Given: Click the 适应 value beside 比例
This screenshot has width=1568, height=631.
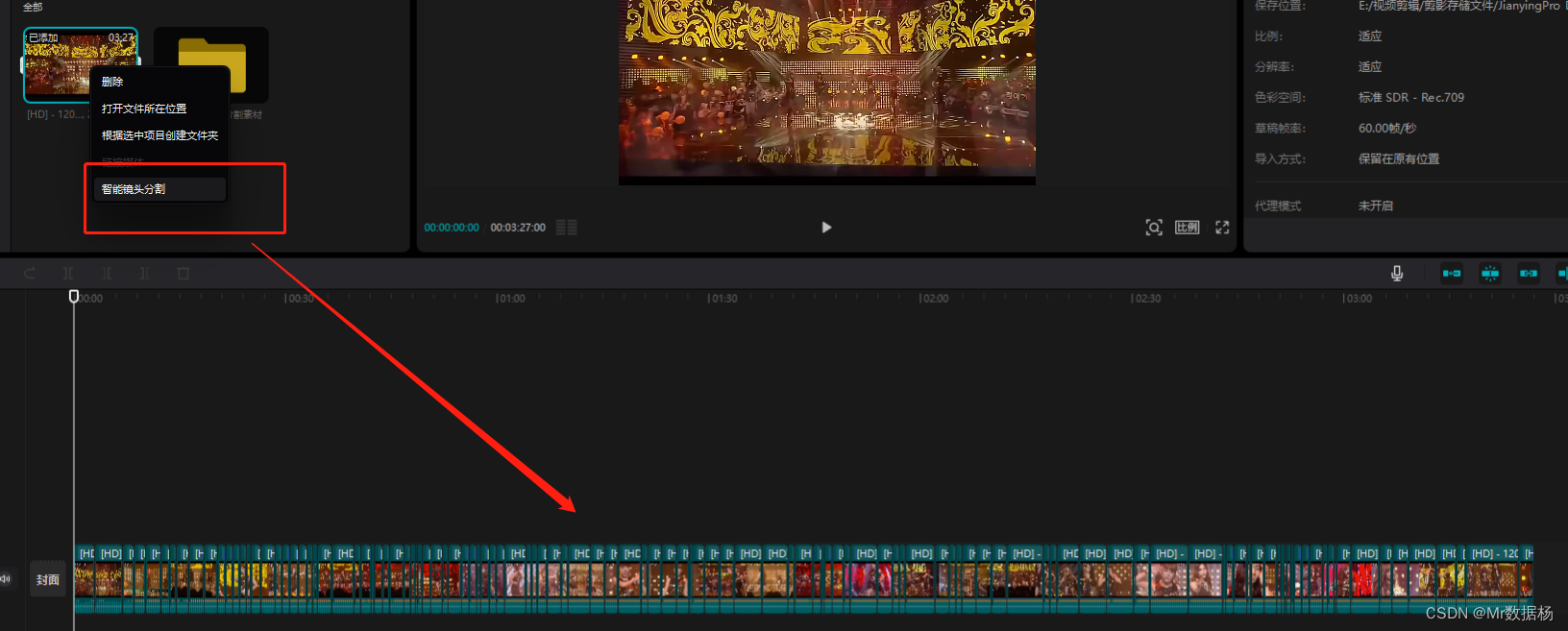Looking at the screenshot, I should 1370,36.
